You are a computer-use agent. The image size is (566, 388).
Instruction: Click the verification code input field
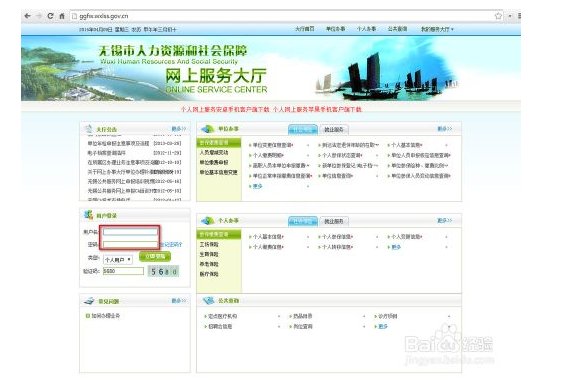tap(123, 271)
